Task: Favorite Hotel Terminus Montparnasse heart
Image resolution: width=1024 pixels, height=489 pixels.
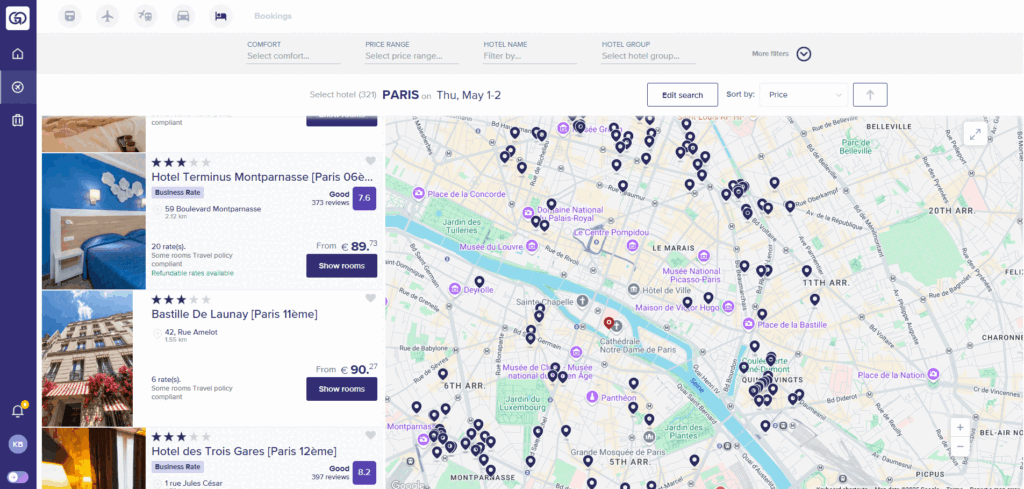Action: [x=370, y=161]
